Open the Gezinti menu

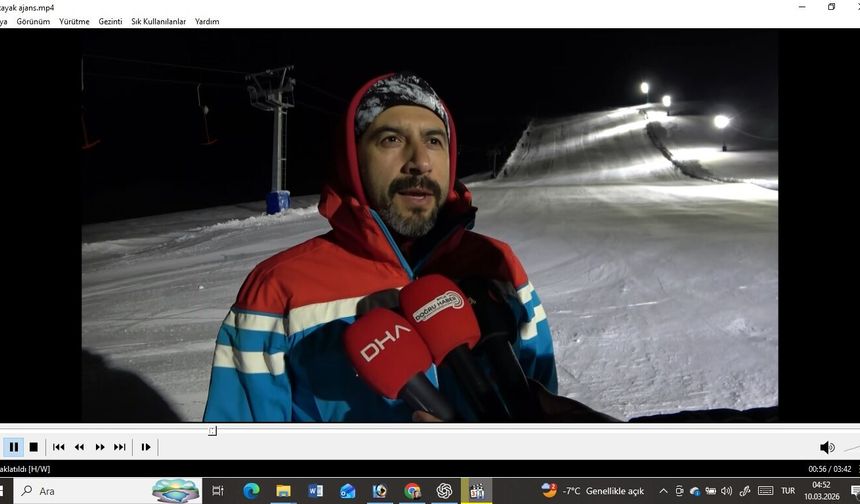pyautogui.click(x=110, y=21)
